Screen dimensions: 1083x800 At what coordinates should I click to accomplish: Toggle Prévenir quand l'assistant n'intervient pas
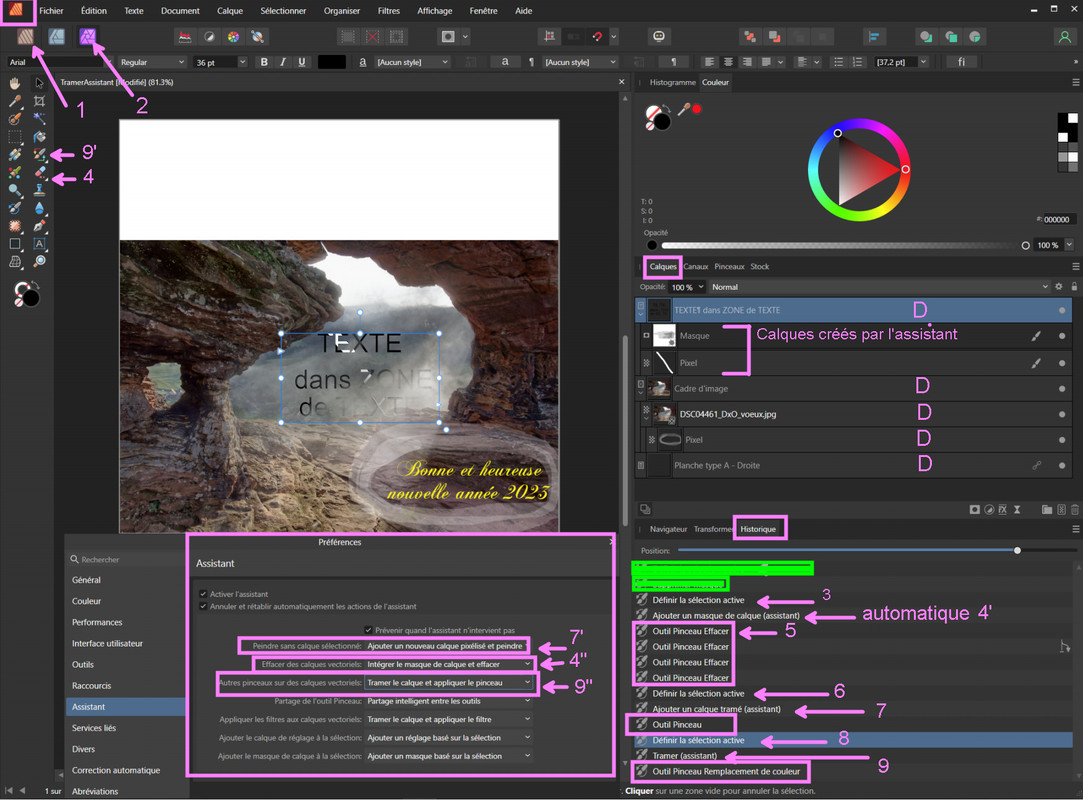(x=368, y=630)
